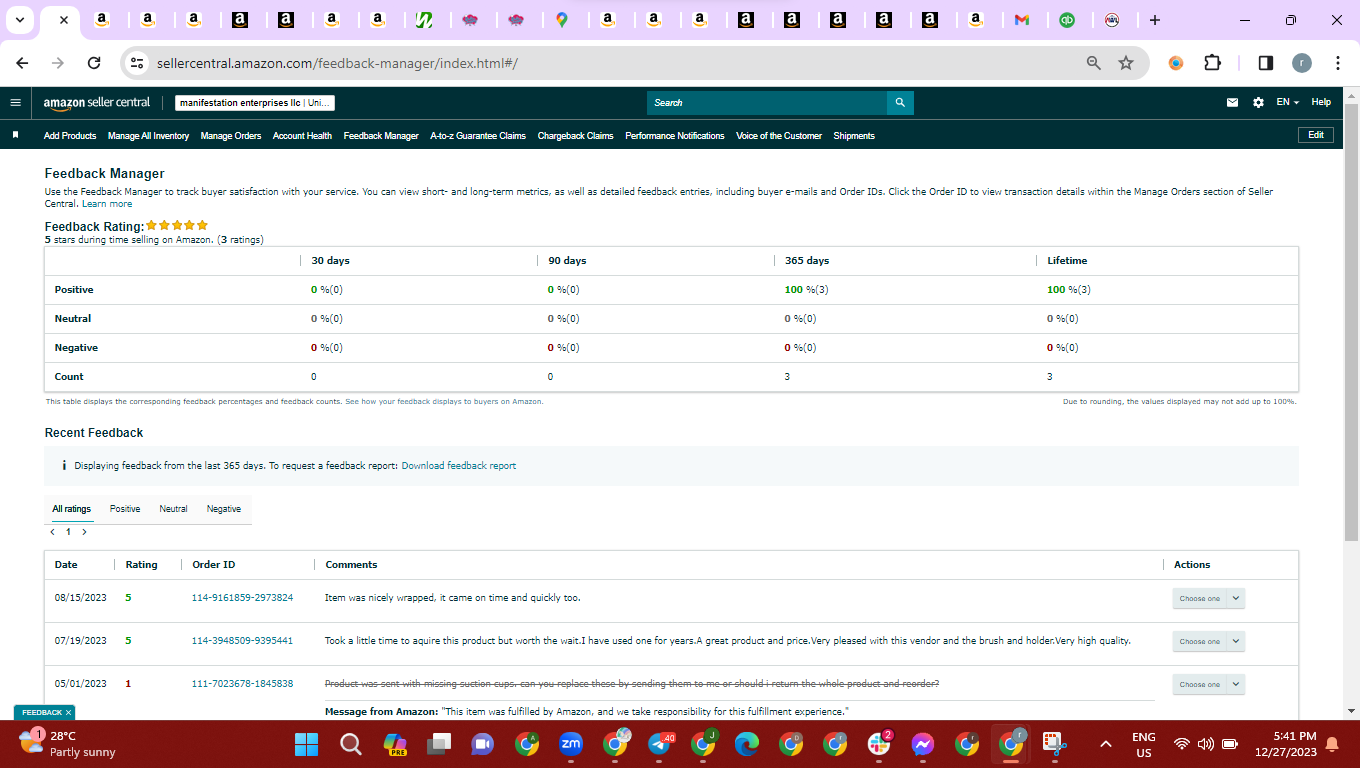Open Manage Orders in the navigation
Image resolution: width=1360 pixels, height=768 pixels.
point(231,136)
